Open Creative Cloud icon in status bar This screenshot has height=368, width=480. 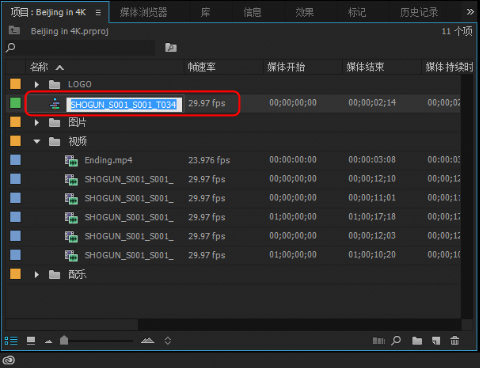click(x=9, y=360)
